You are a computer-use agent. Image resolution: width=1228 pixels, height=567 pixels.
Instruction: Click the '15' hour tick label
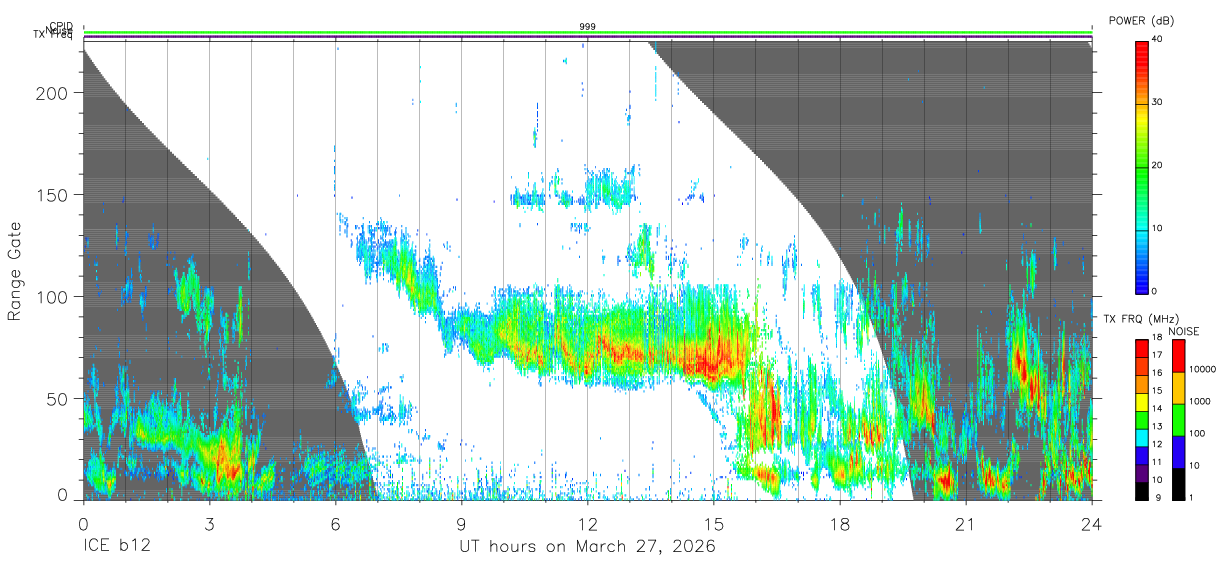point(714,523)
